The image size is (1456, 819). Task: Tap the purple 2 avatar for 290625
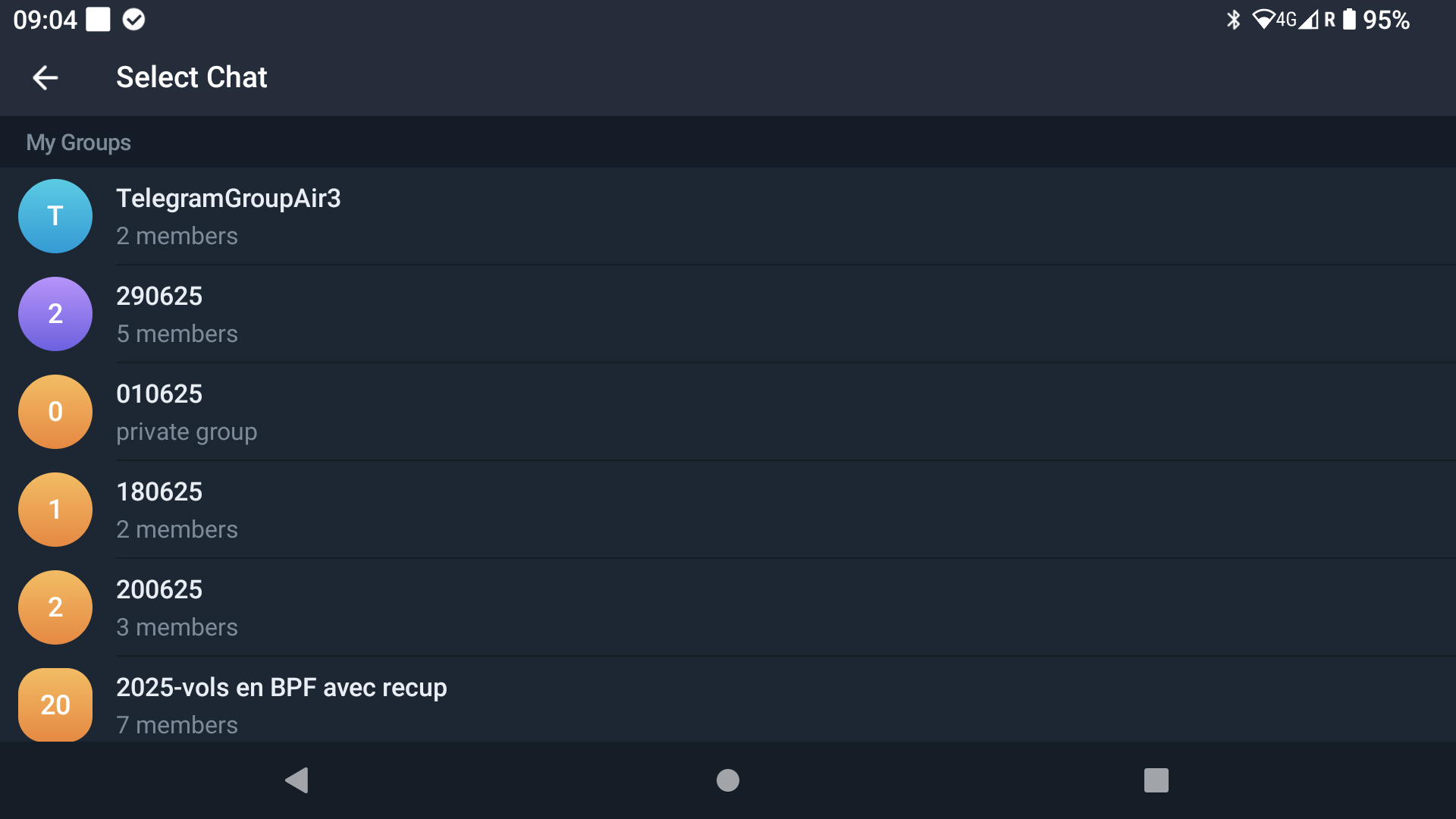click(55, 314)
